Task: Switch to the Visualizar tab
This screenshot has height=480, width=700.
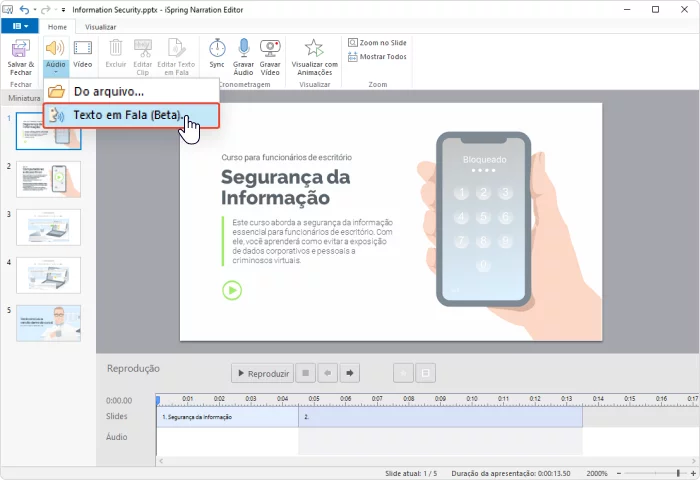Action: pyautogui.click(x=100, y=27)
